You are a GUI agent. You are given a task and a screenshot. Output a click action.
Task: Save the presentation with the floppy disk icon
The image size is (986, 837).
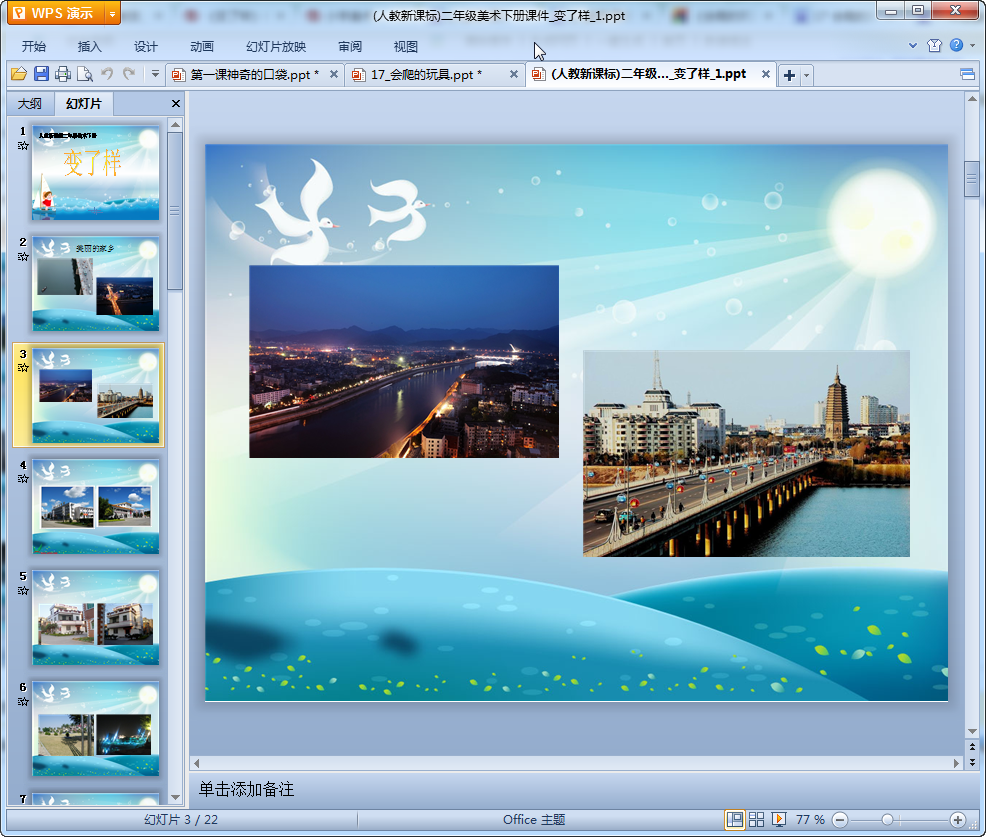coord(41,74)
